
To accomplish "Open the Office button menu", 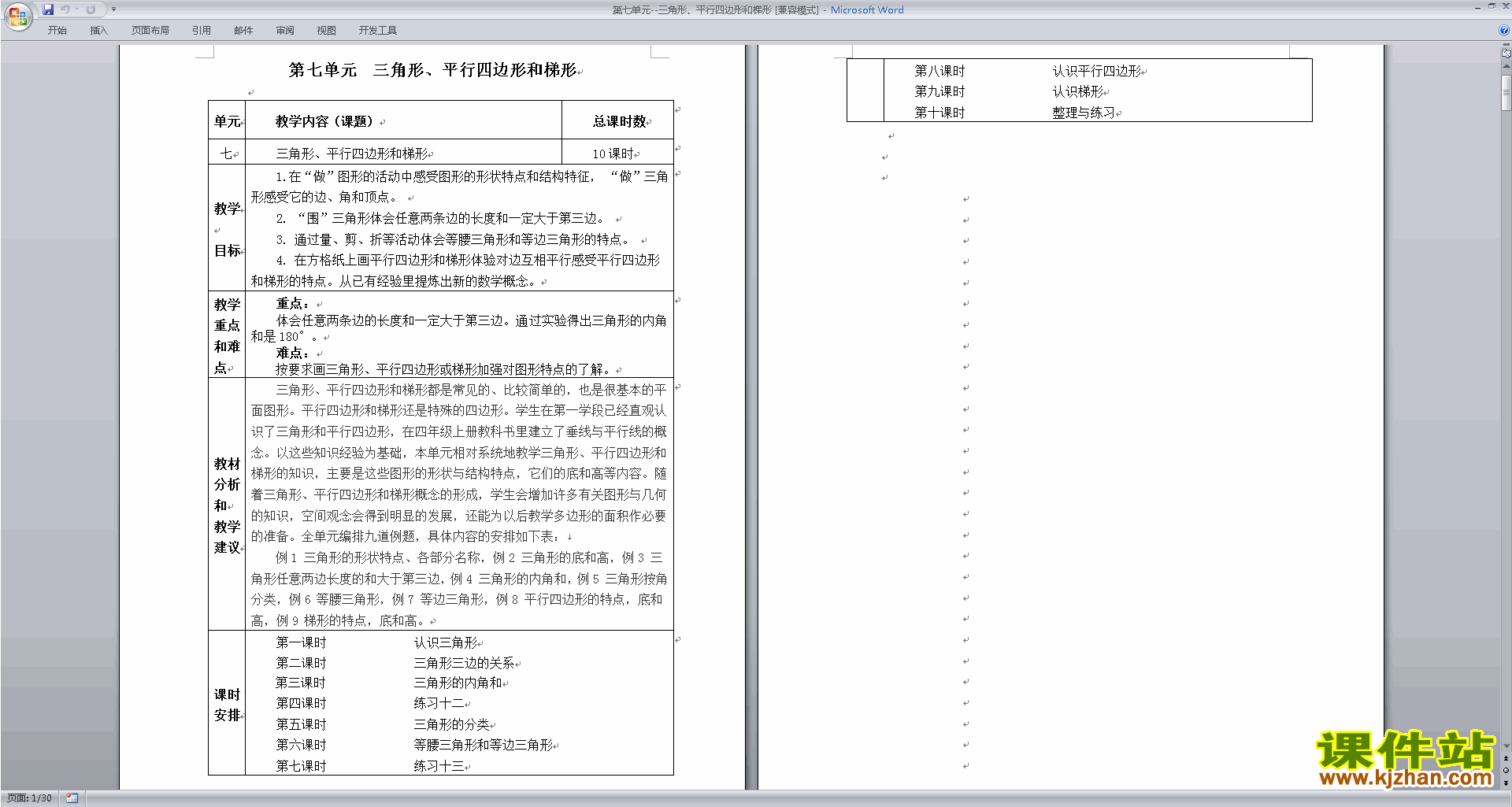I will pyautogui.click(x=17, y=17).
